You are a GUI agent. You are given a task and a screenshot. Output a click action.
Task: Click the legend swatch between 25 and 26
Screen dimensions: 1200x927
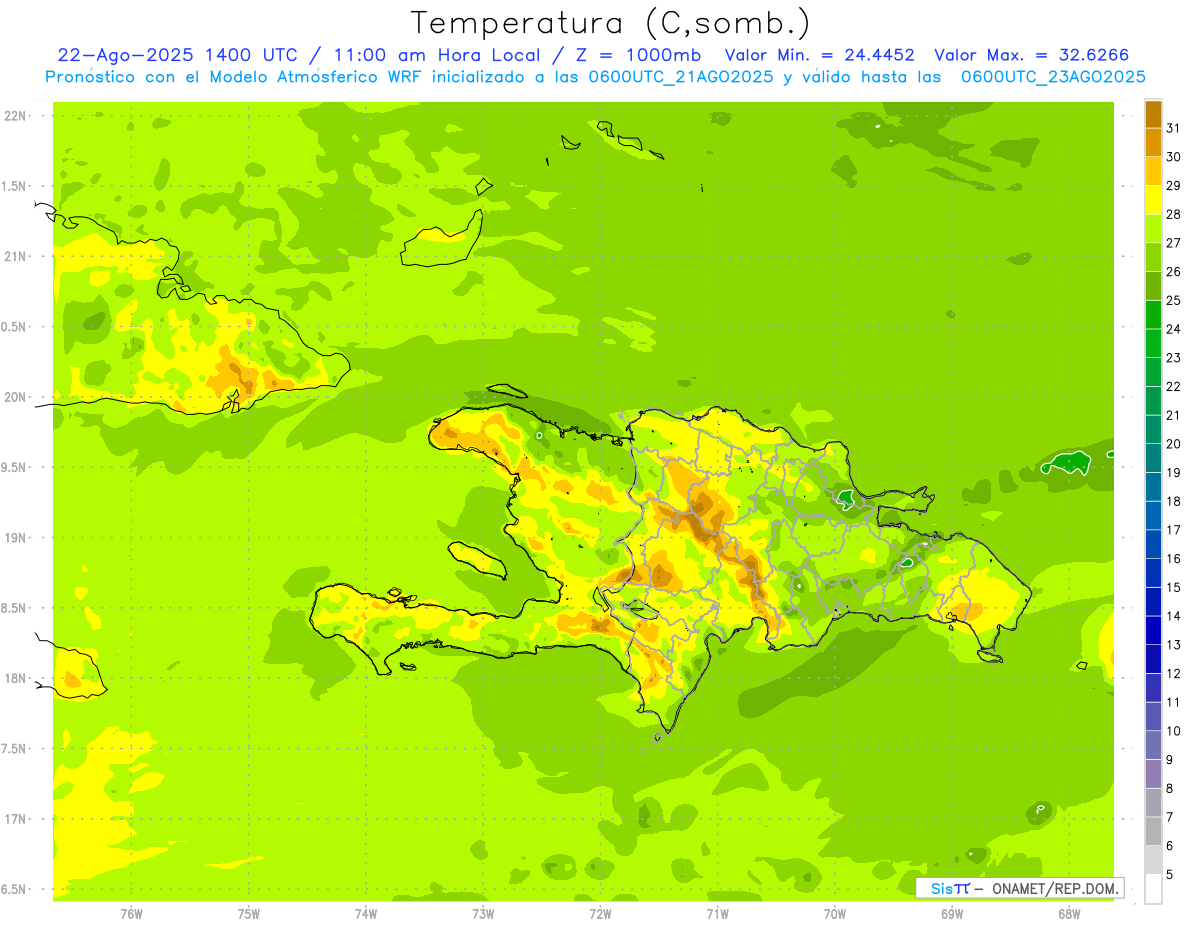pyautogui.click(x=1153, y=286)
